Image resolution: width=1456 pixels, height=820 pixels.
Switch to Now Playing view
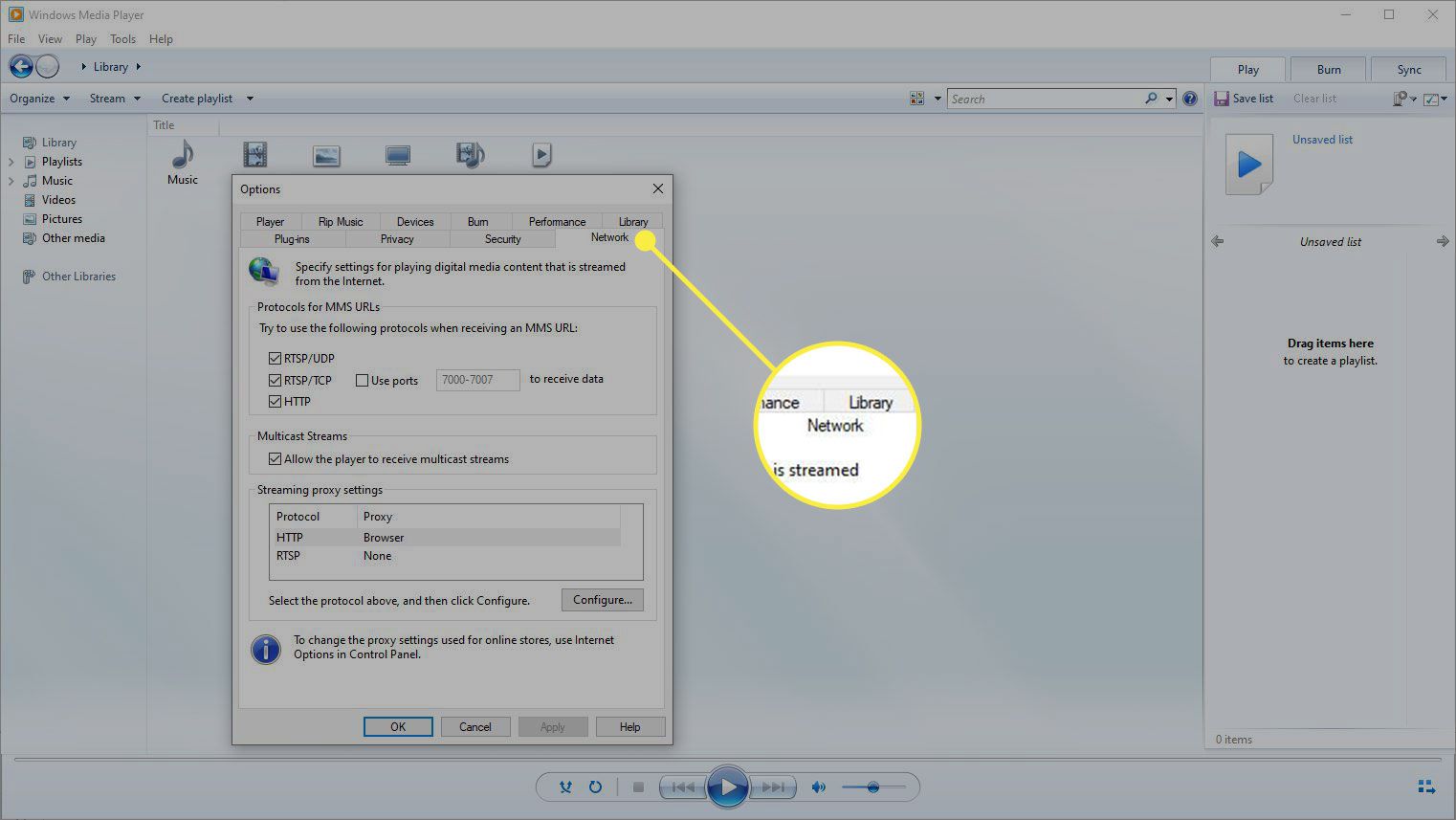pyautogui.click(x=1426, y=787)
